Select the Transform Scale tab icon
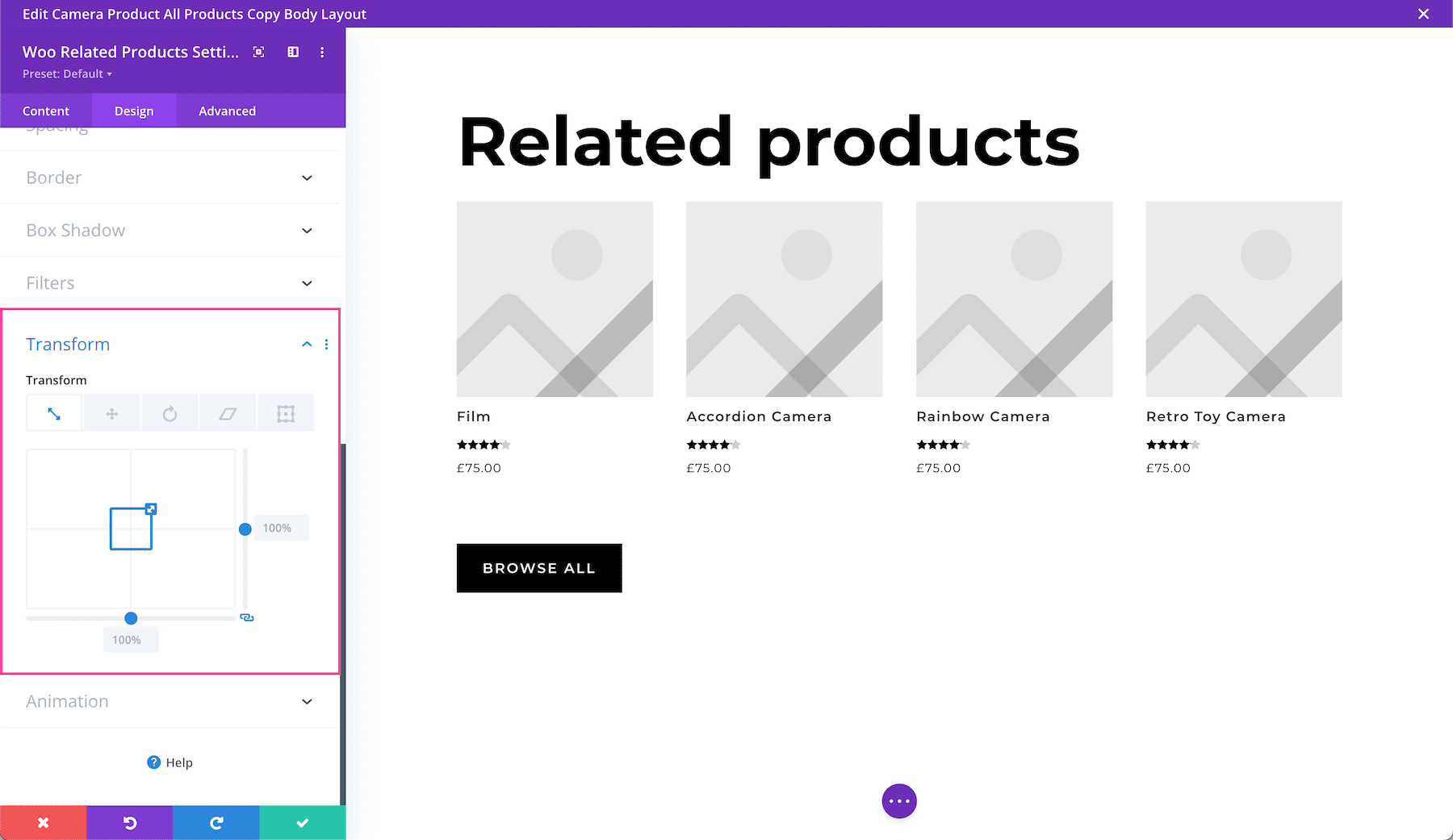1453x840 pixels. (x=54, y=414)
